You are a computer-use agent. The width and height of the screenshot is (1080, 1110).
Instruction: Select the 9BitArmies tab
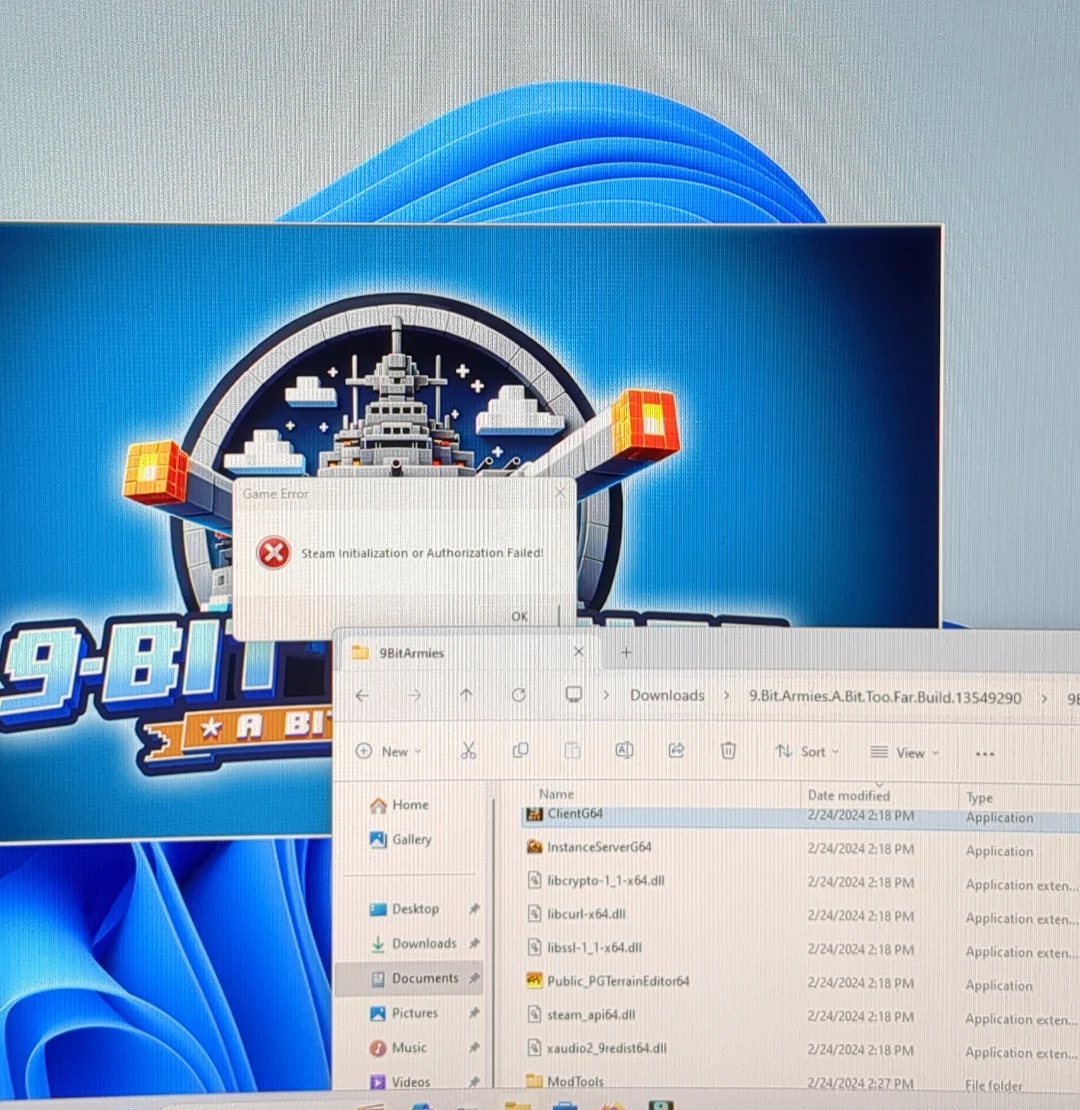(x=411, y=653)
